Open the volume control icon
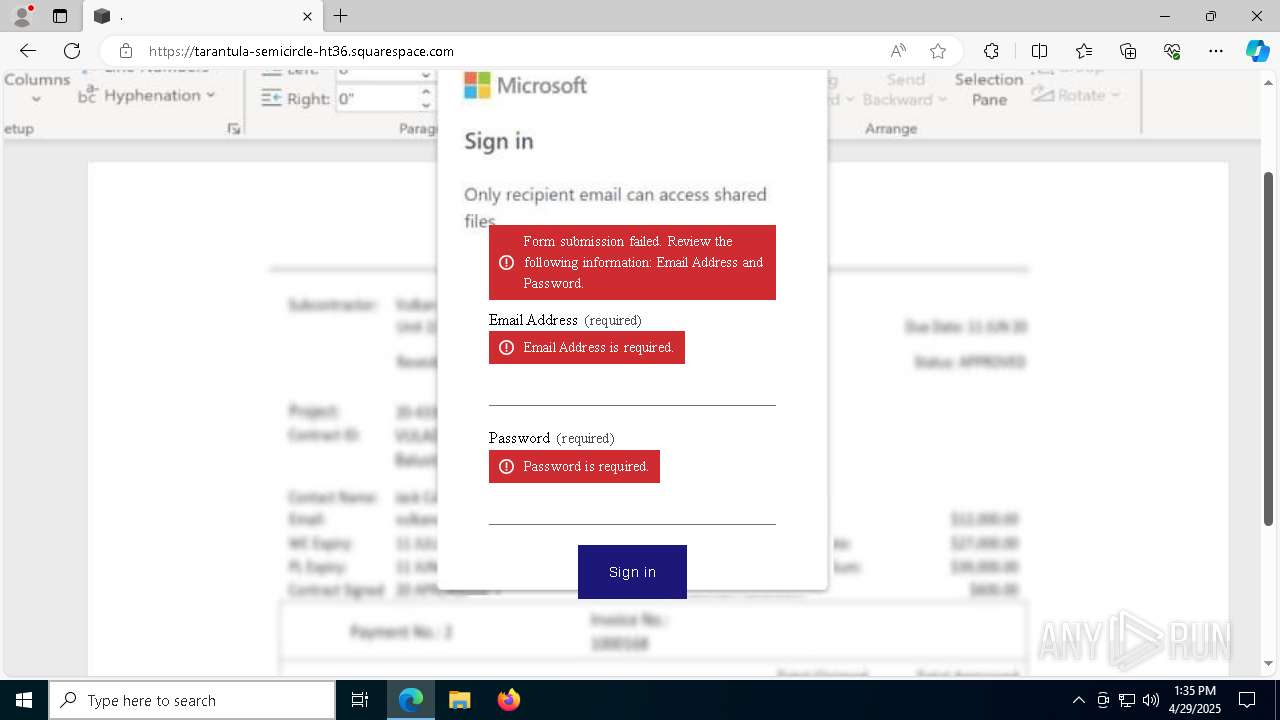 [1150, 700]
